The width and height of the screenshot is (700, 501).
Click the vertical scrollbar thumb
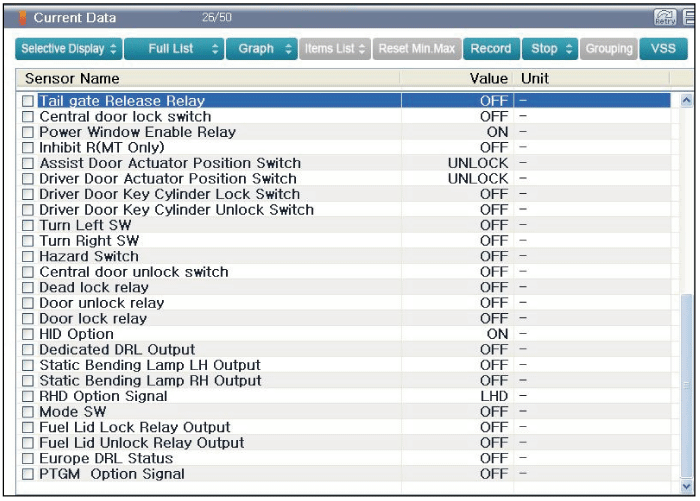click(x=686, y=385)
